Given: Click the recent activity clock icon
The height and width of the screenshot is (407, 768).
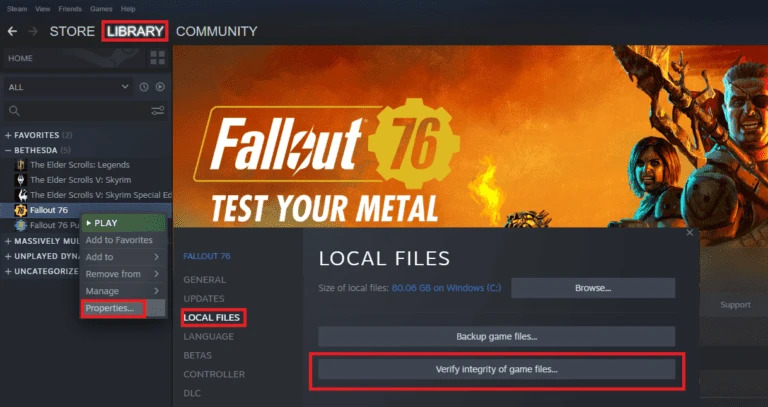Looking at the screenshot, I should point(144,87).
